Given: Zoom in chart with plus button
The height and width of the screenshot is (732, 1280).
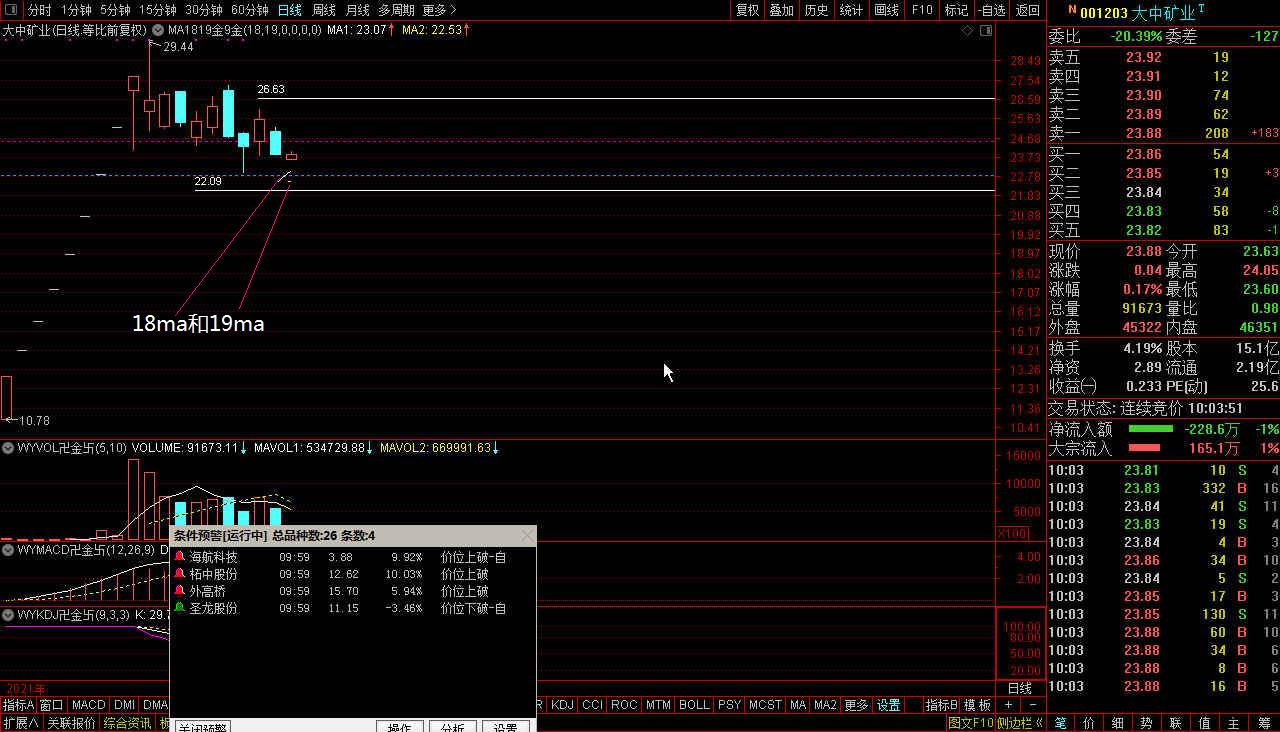Looking at the screenshot, I should (x=1009, y=705).
